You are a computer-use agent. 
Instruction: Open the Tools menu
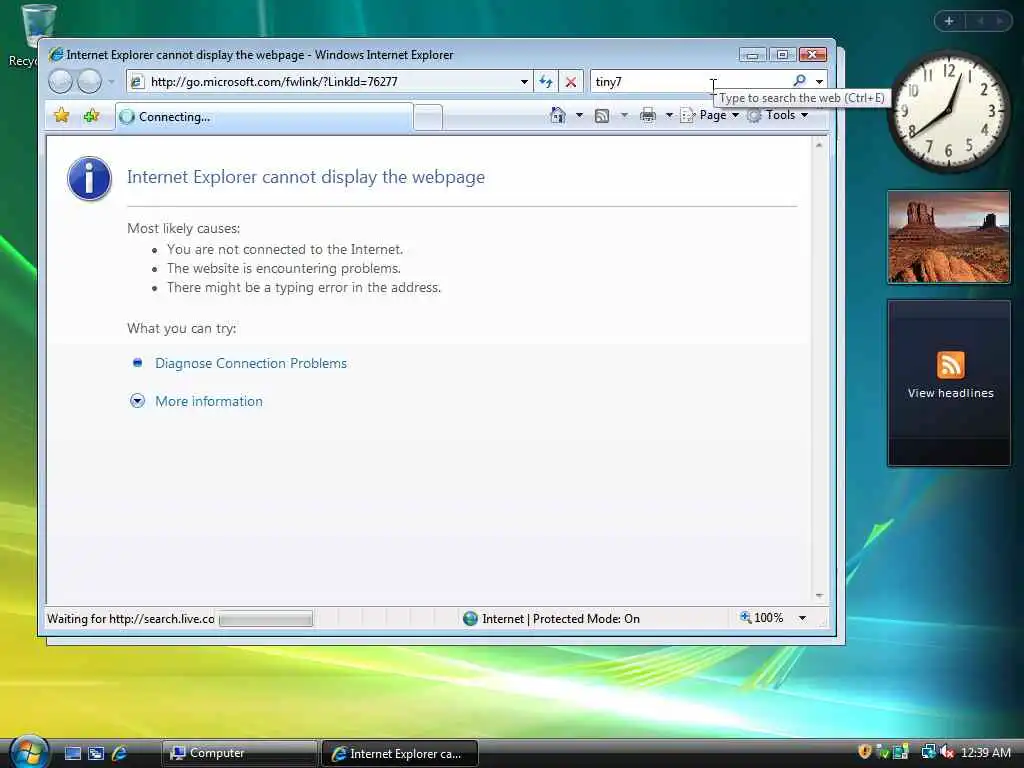(778, 116)
